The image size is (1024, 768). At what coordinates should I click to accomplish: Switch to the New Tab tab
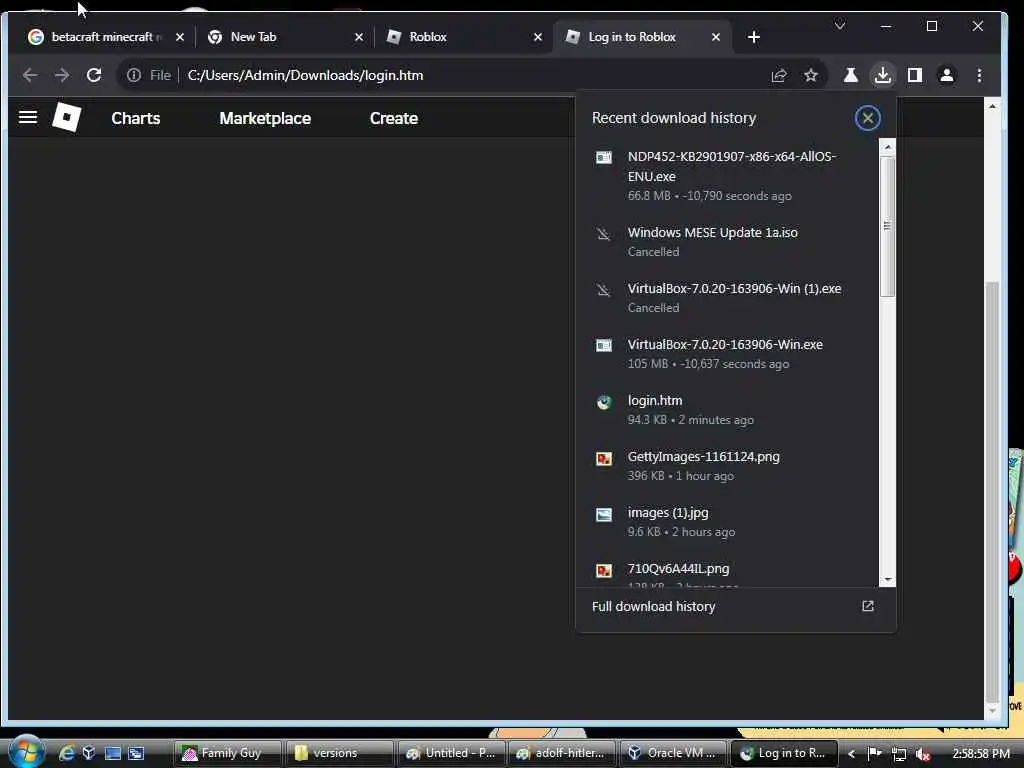point(284,37)
